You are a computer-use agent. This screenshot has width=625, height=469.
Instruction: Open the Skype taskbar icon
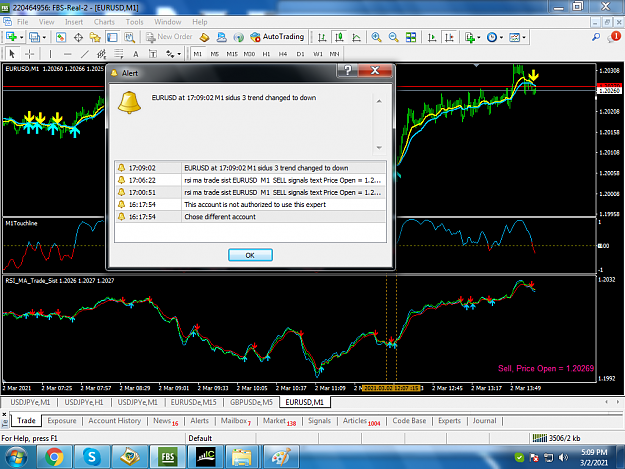pyautogui.click(x=91, y=457)
